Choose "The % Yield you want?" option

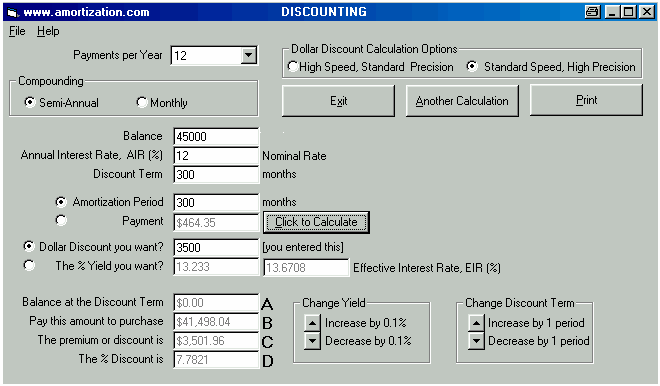pyautogui.click(x=29, y=265)
